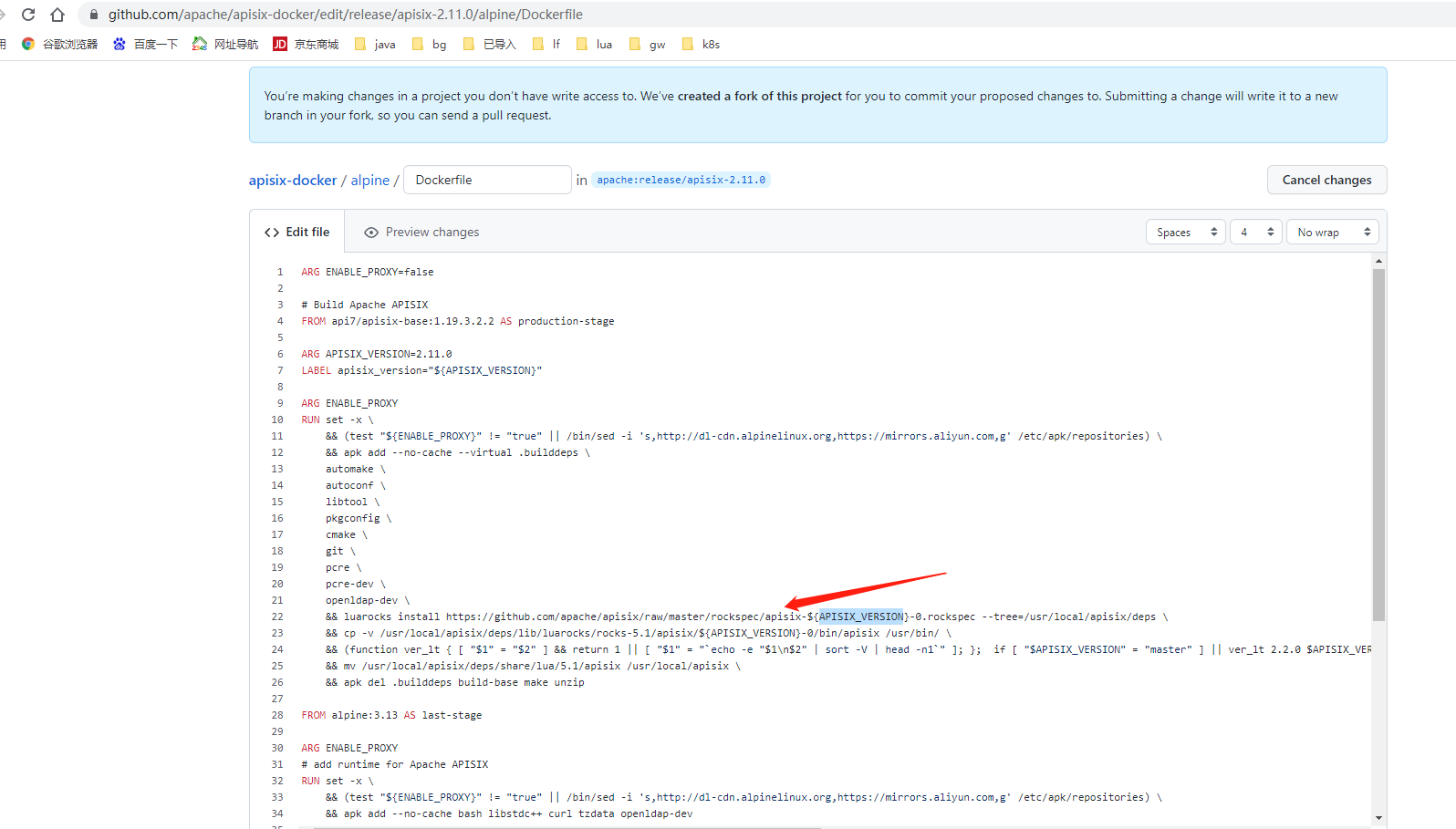
Task: Open the Spaces indent mode dropdown
Action: (1185, 233)
